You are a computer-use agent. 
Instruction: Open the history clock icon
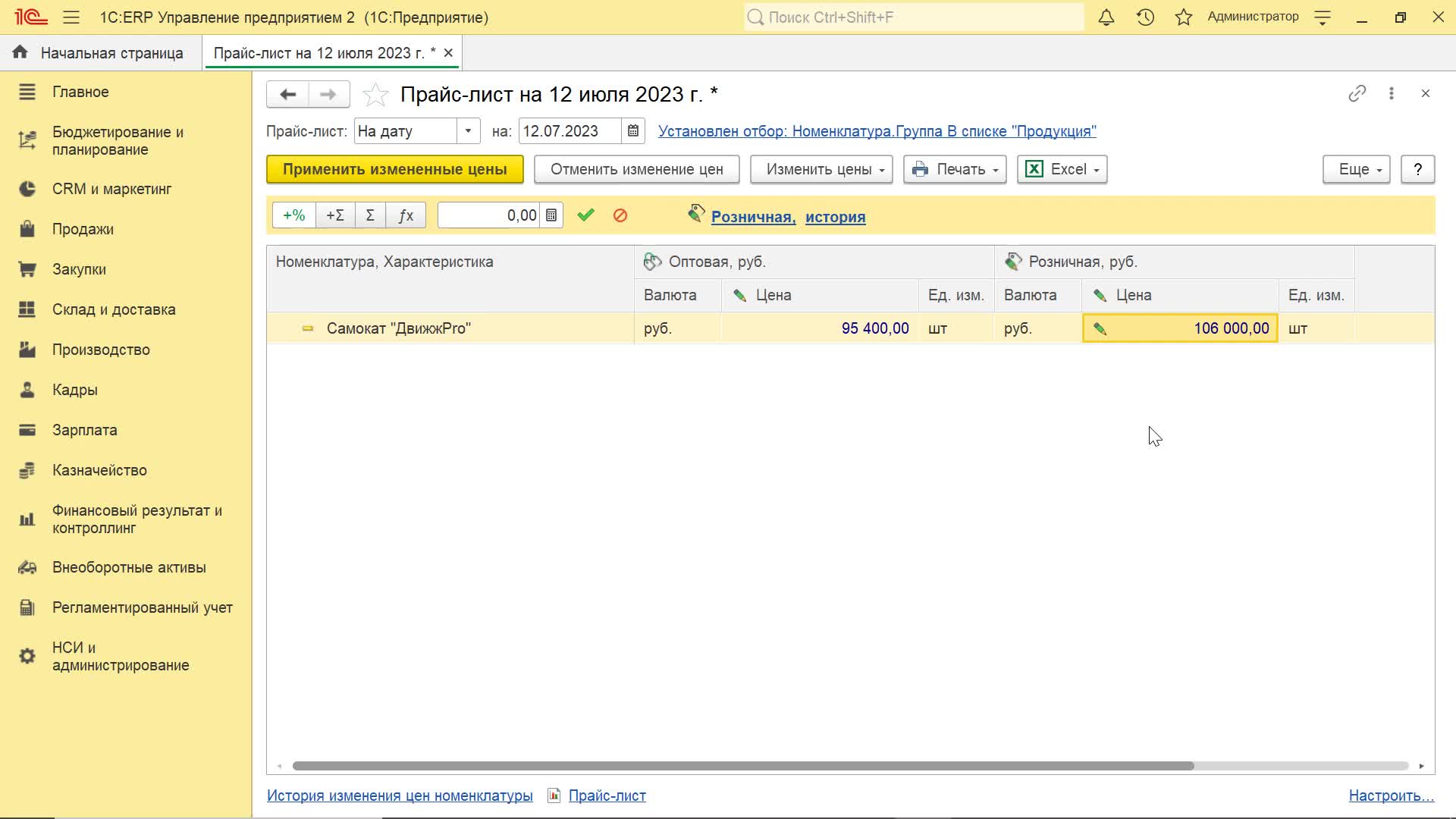(x=1145, y=17)
